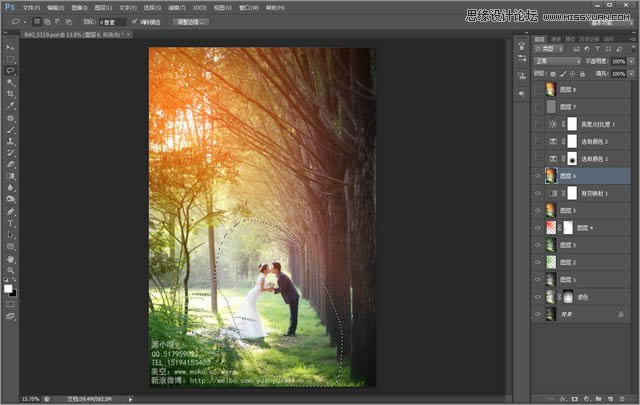This screenshot has height=405, width=640.
Task: Open the layer filter type dropdown
Action: pos(549,49)
